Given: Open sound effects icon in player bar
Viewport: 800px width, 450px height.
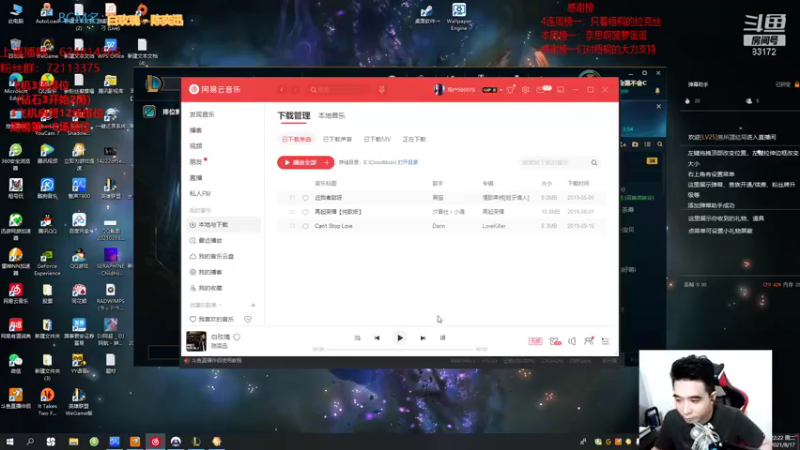Looking at the screenshot, I should point(555,341).
